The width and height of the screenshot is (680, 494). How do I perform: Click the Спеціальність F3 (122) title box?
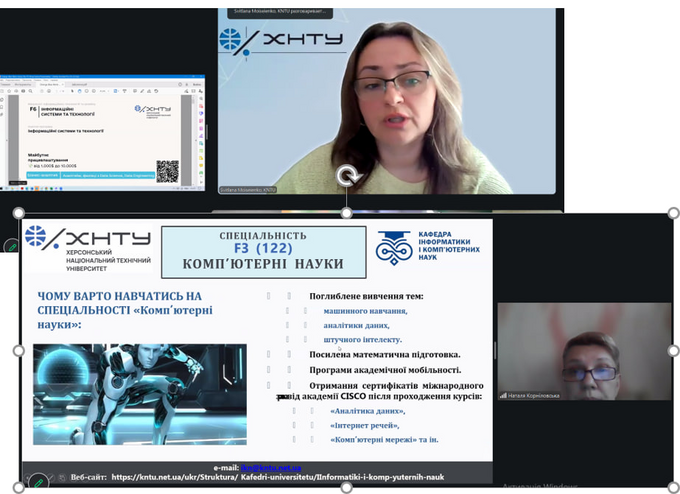tap(261, 250)
